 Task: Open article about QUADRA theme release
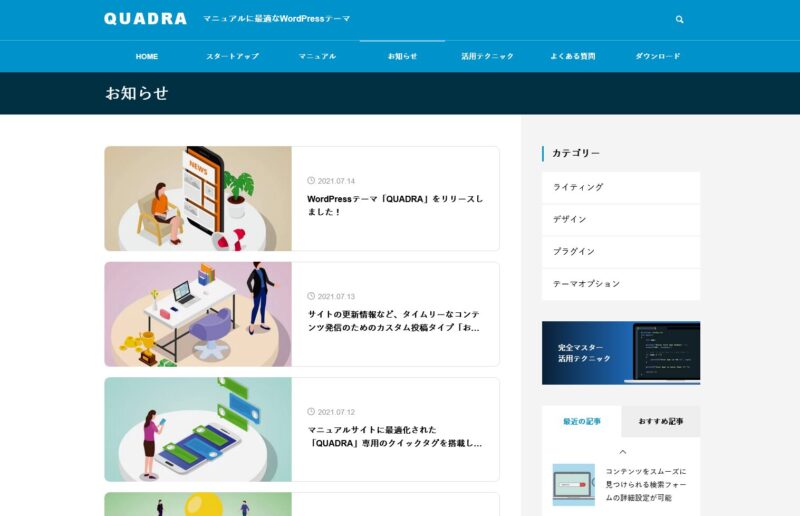pos(395,205)
